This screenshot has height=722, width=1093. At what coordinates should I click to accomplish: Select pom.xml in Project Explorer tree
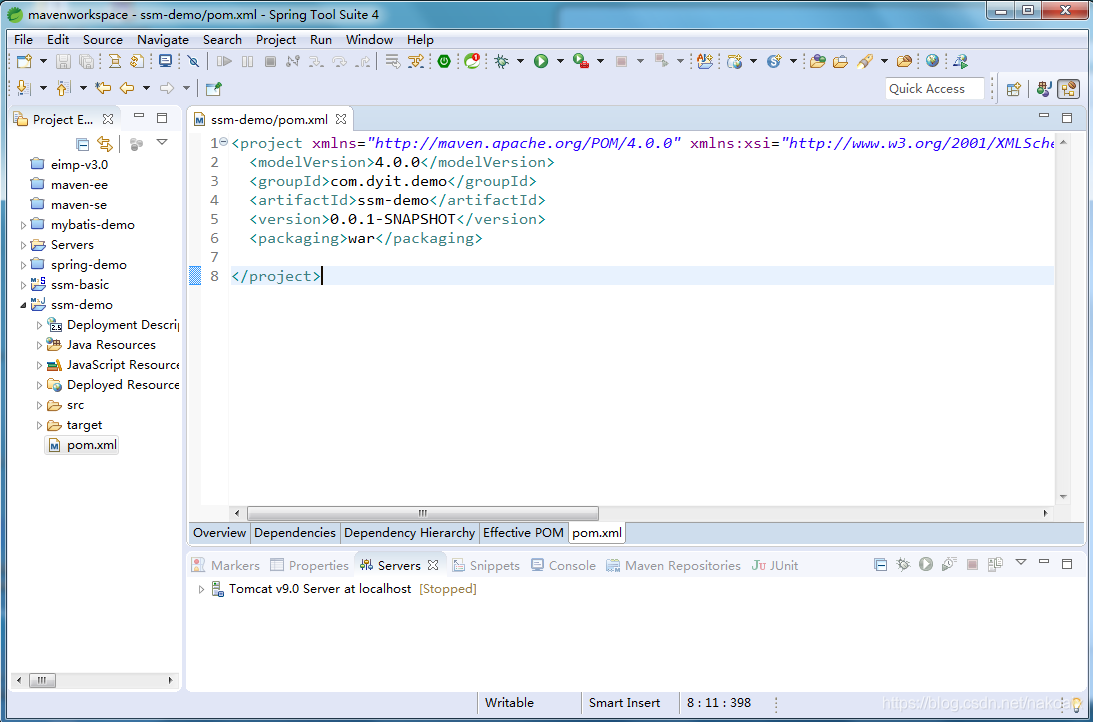[x=91, y=445]
